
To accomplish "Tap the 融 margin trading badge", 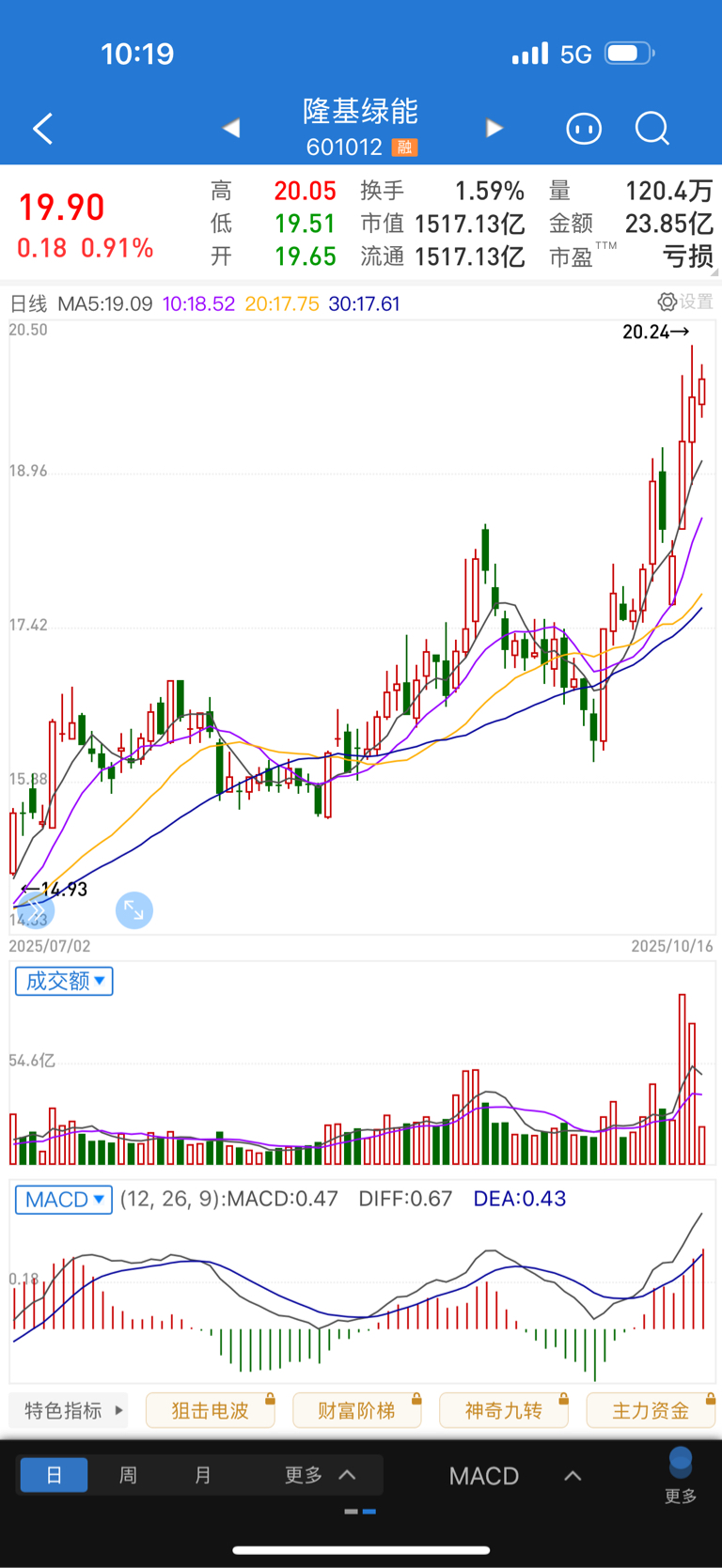I will [x=405, y=147].
